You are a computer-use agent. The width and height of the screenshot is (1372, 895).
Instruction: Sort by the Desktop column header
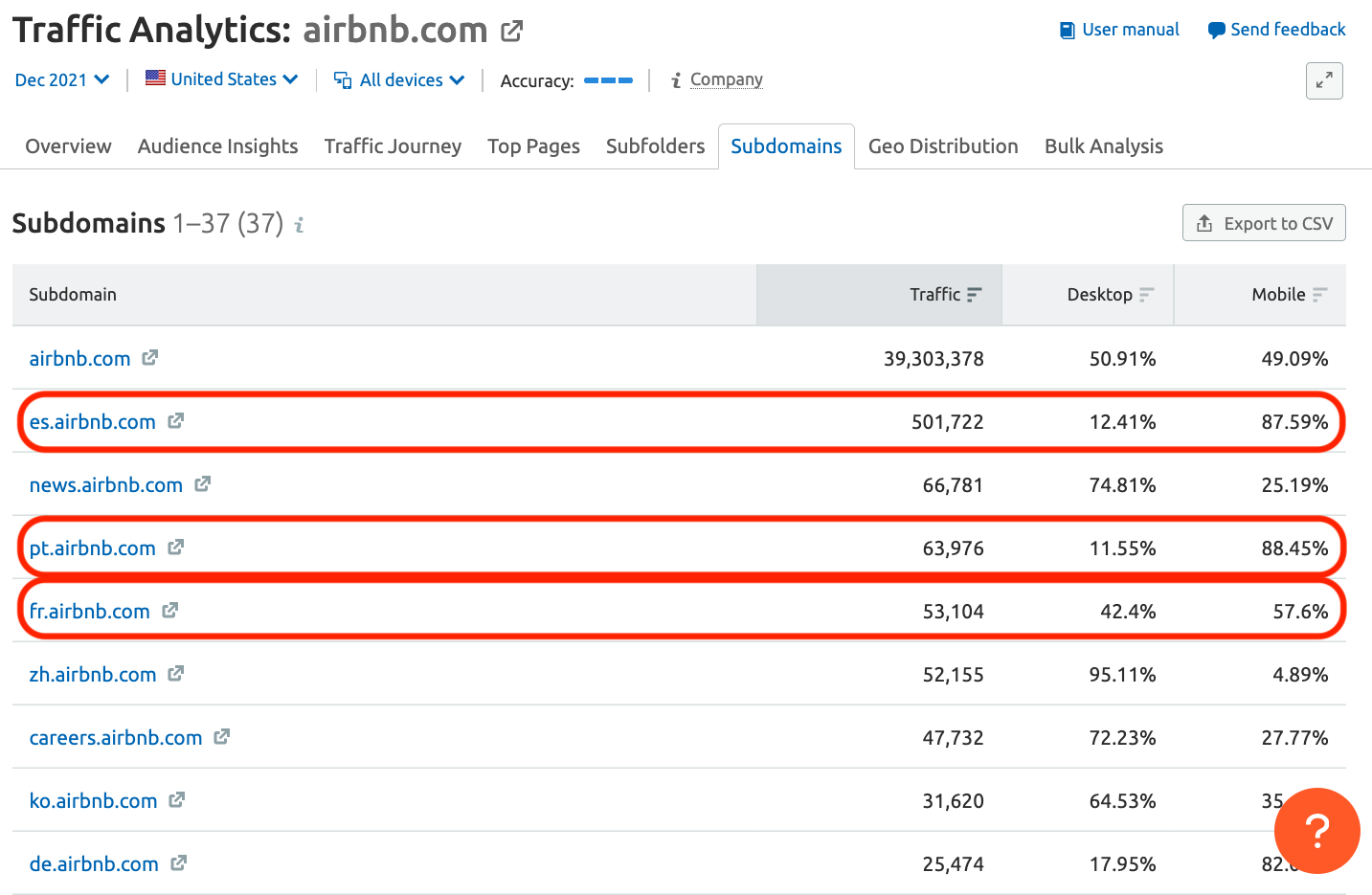coord(1088,295)
